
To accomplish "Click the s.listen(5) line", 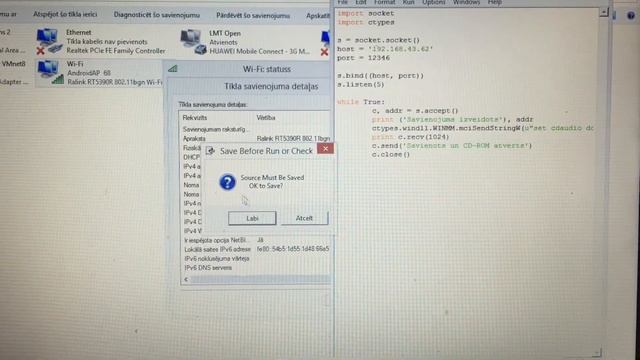I will (x=360, y=84).
